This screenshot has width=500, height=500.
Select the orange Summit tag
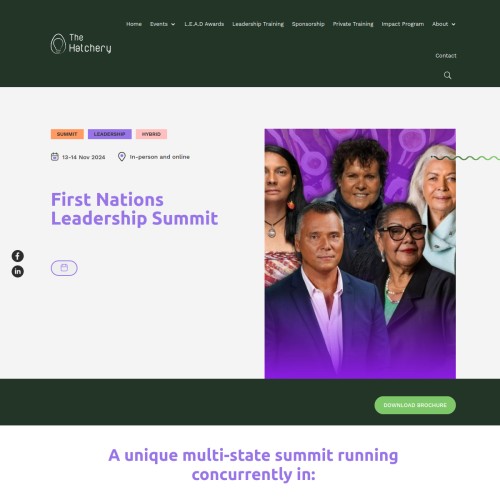(x=67, y=134)
